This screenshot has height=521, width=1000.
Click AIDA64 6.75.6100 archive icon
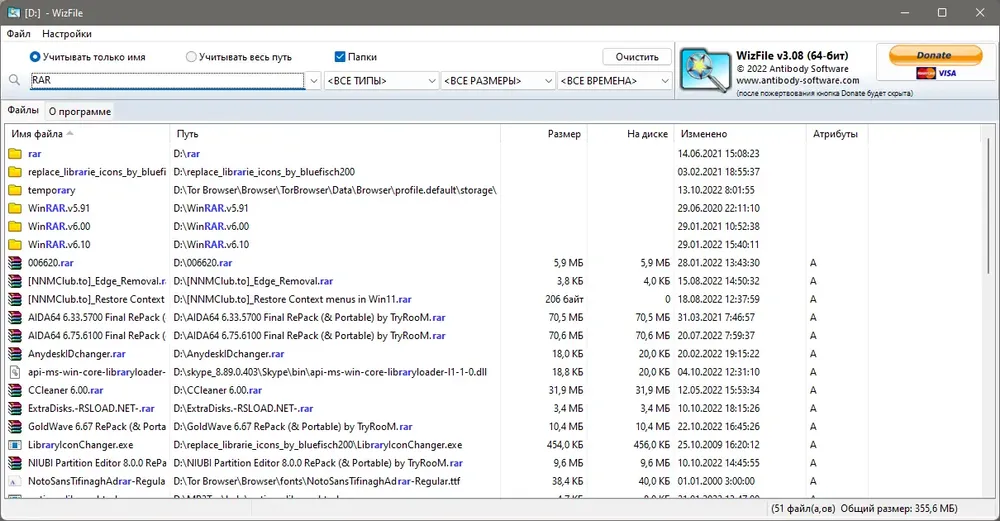15,335
